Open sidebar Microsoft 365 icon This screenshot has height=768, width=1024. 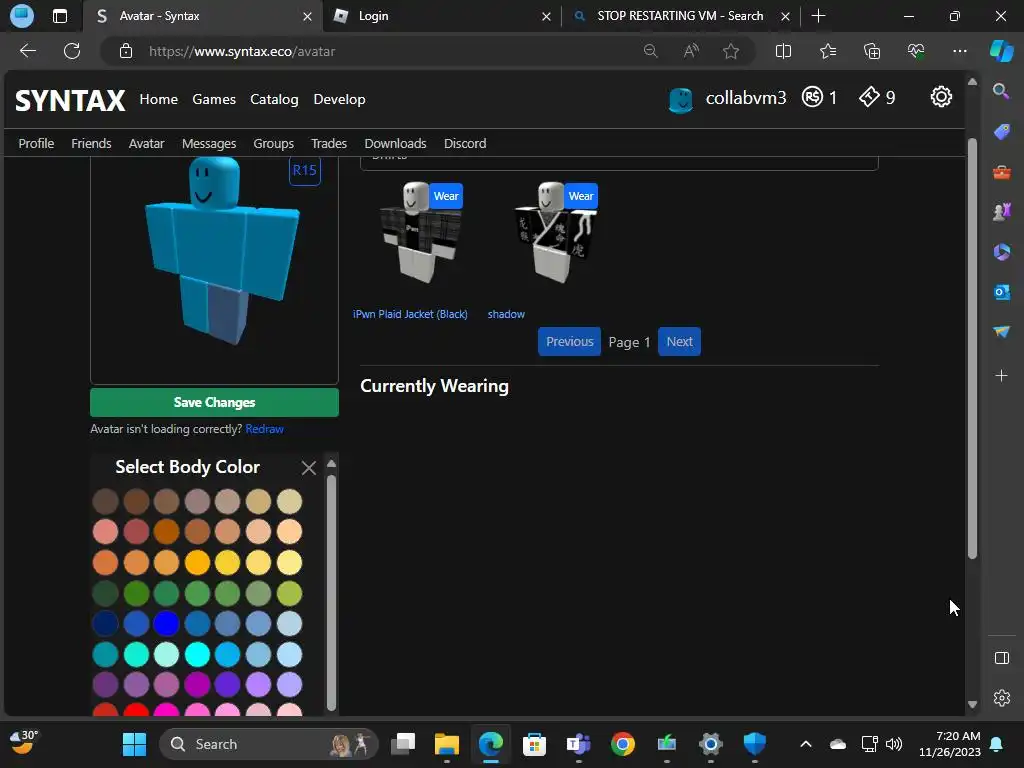click(x=1001, y=251)
